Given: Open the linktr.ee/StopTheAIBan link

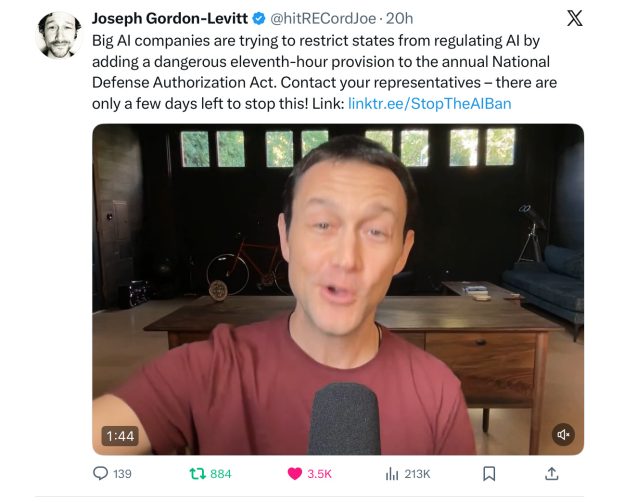Looking at the screenshot, I should click(429, 104).
